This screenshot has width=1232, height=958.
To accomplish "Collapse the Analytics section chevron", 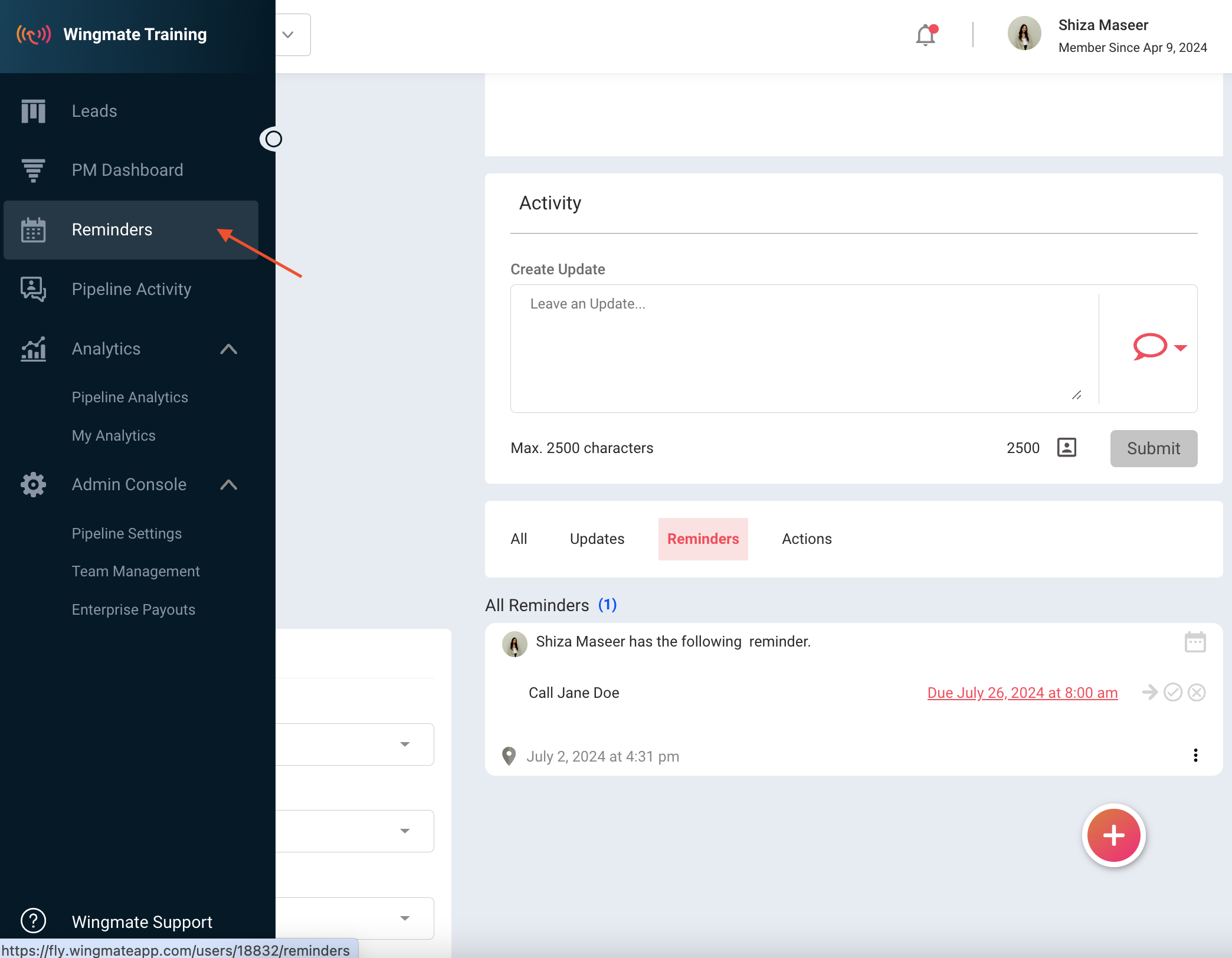I will pyautogui.click(x=229, y=349).
